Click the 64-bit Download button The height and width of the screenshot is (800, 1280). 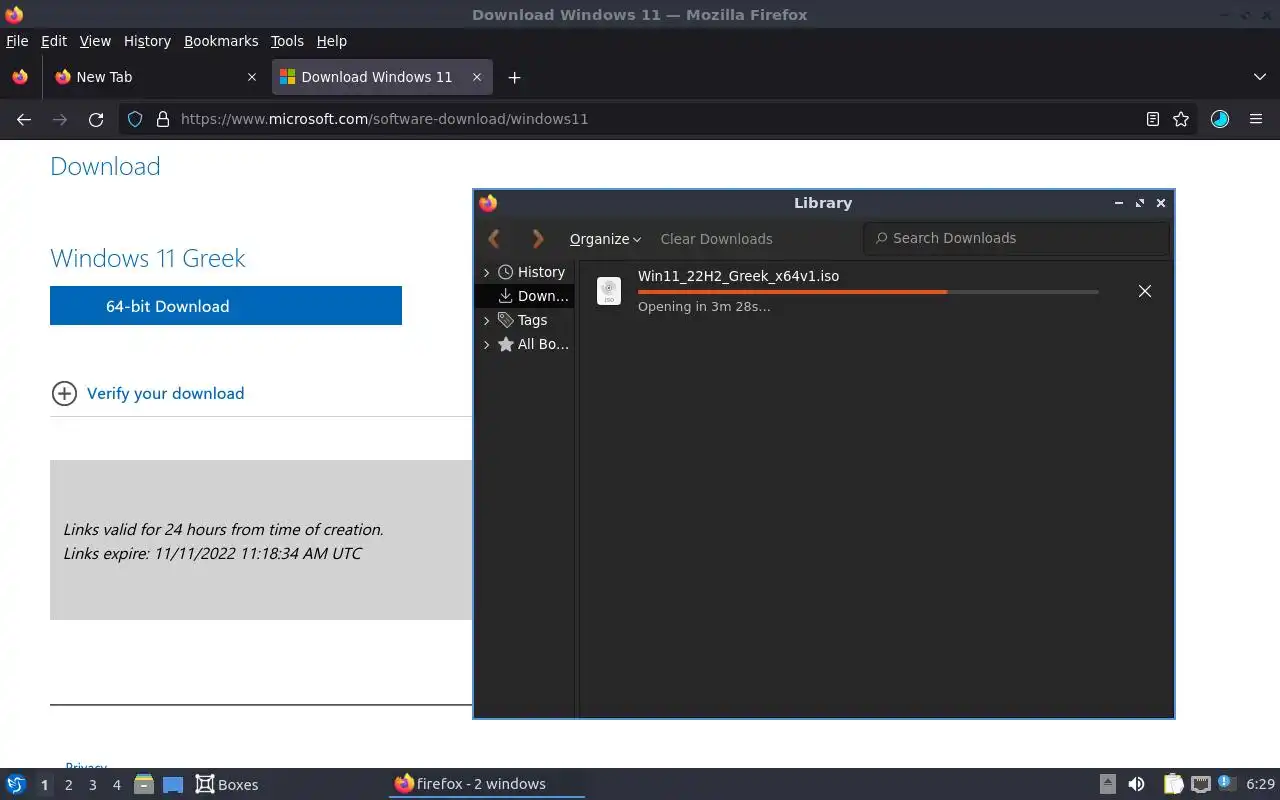tap(226, 306)
